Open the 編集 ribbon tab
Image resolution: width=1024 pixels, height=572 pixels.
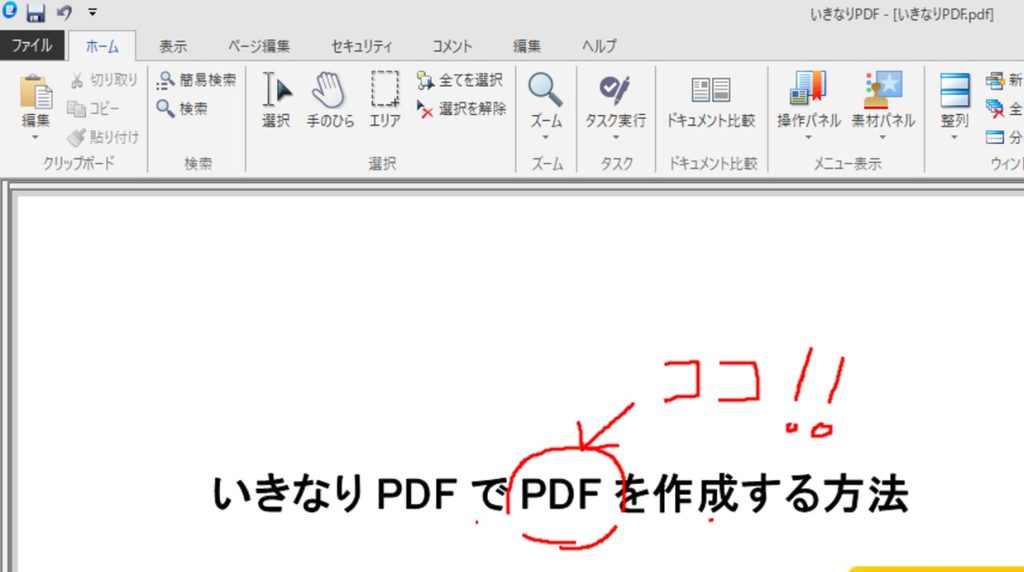(x=526, y=46)
